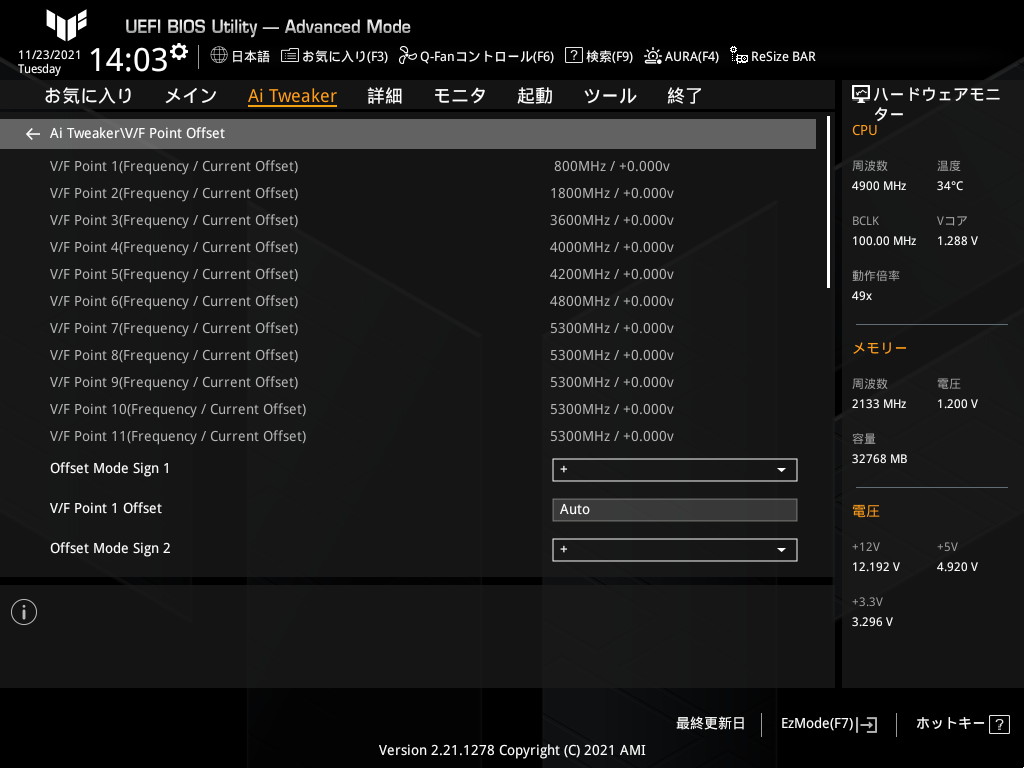
Task: Select V/F Point 2(Frequency / Current Offset) row
Action: tap(408, 193)
